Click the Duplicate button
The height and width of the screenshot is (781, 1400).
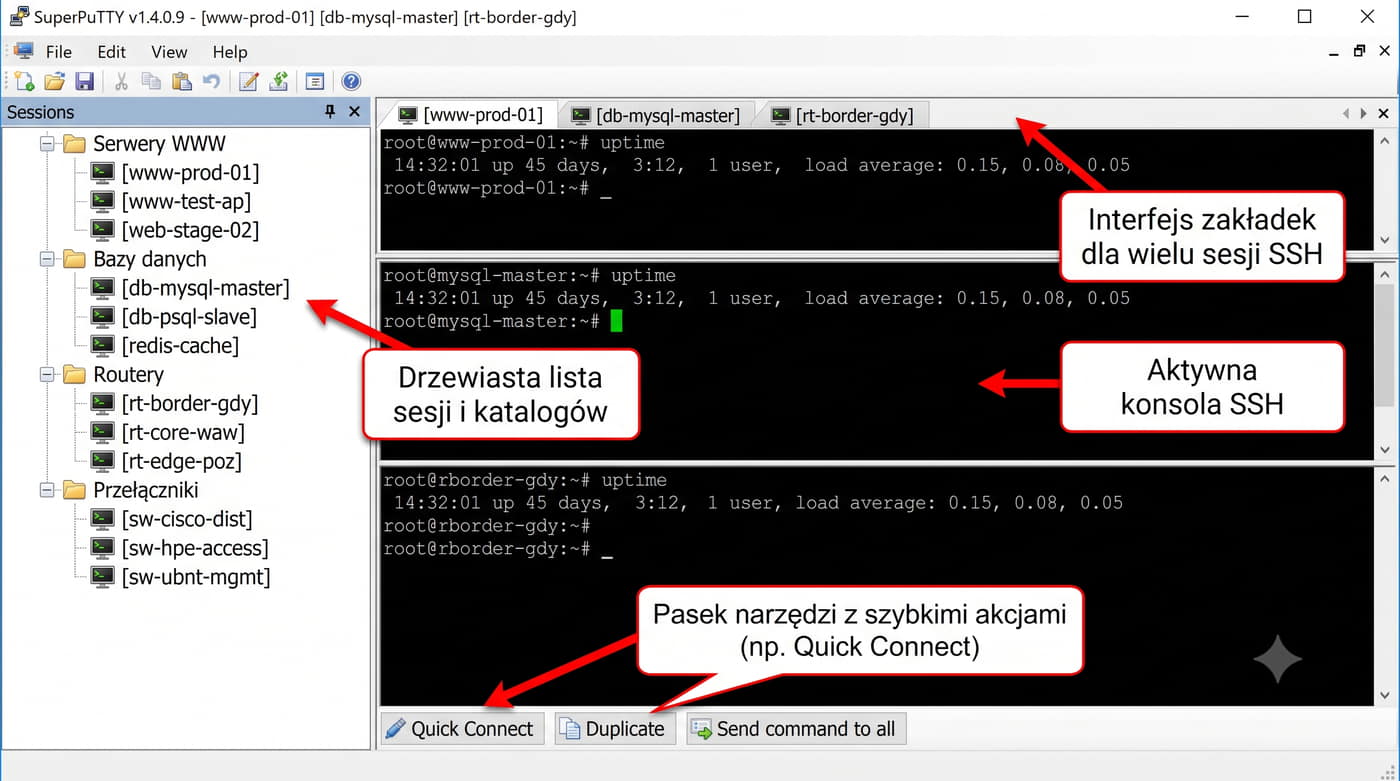pos(615,728)
